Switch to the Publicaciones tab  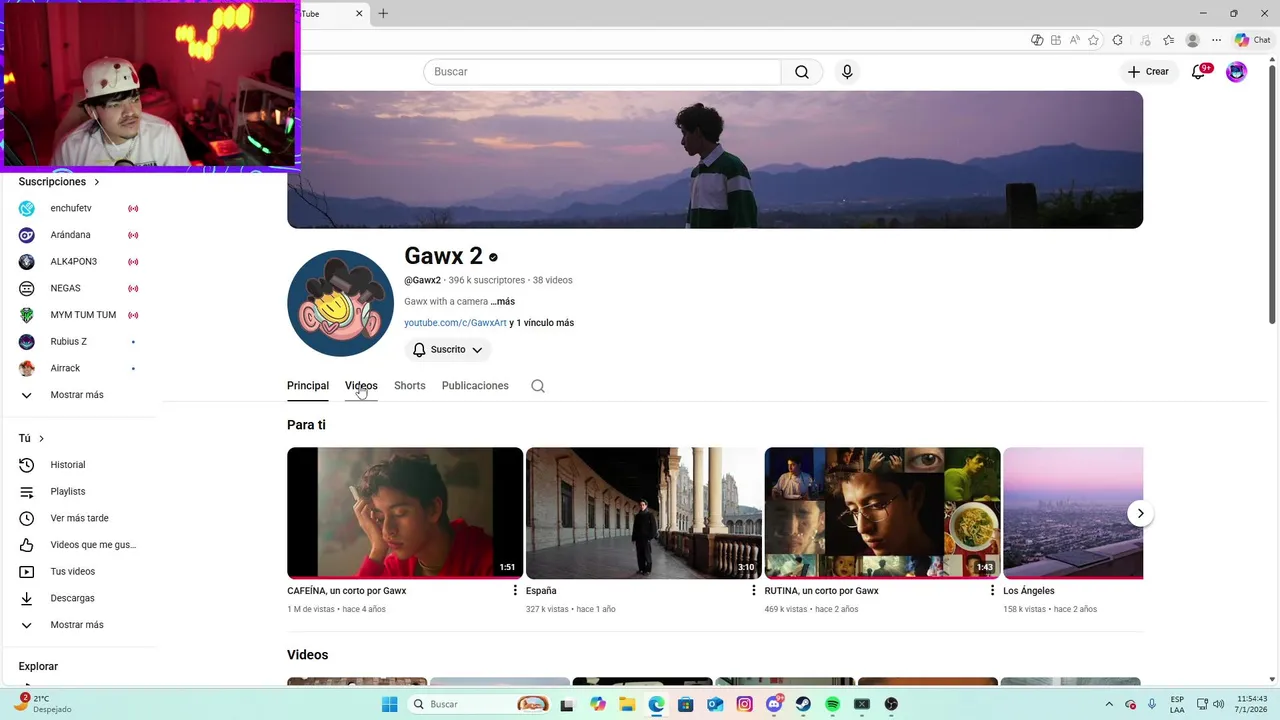coord(475,386)
